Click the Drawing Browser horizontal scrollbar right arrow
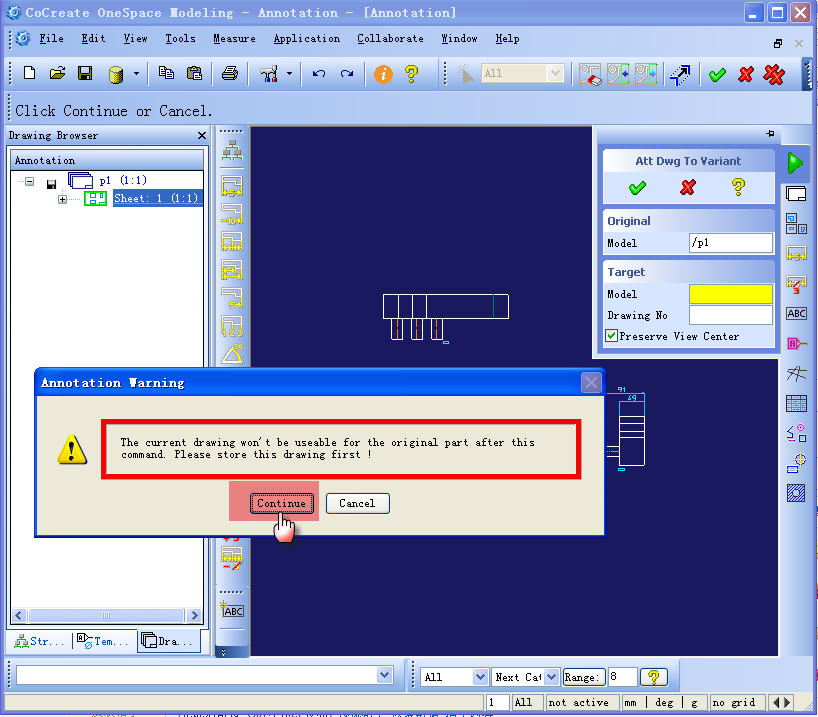 click(x=195, y=615)
